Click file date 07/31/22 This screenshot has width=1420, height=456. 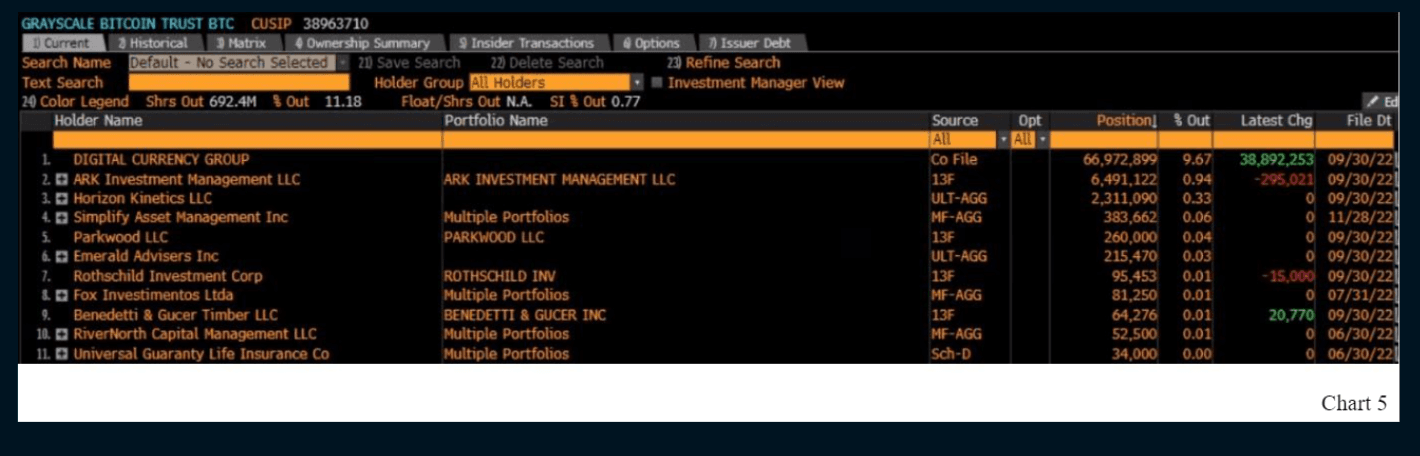click(1361, 296)
